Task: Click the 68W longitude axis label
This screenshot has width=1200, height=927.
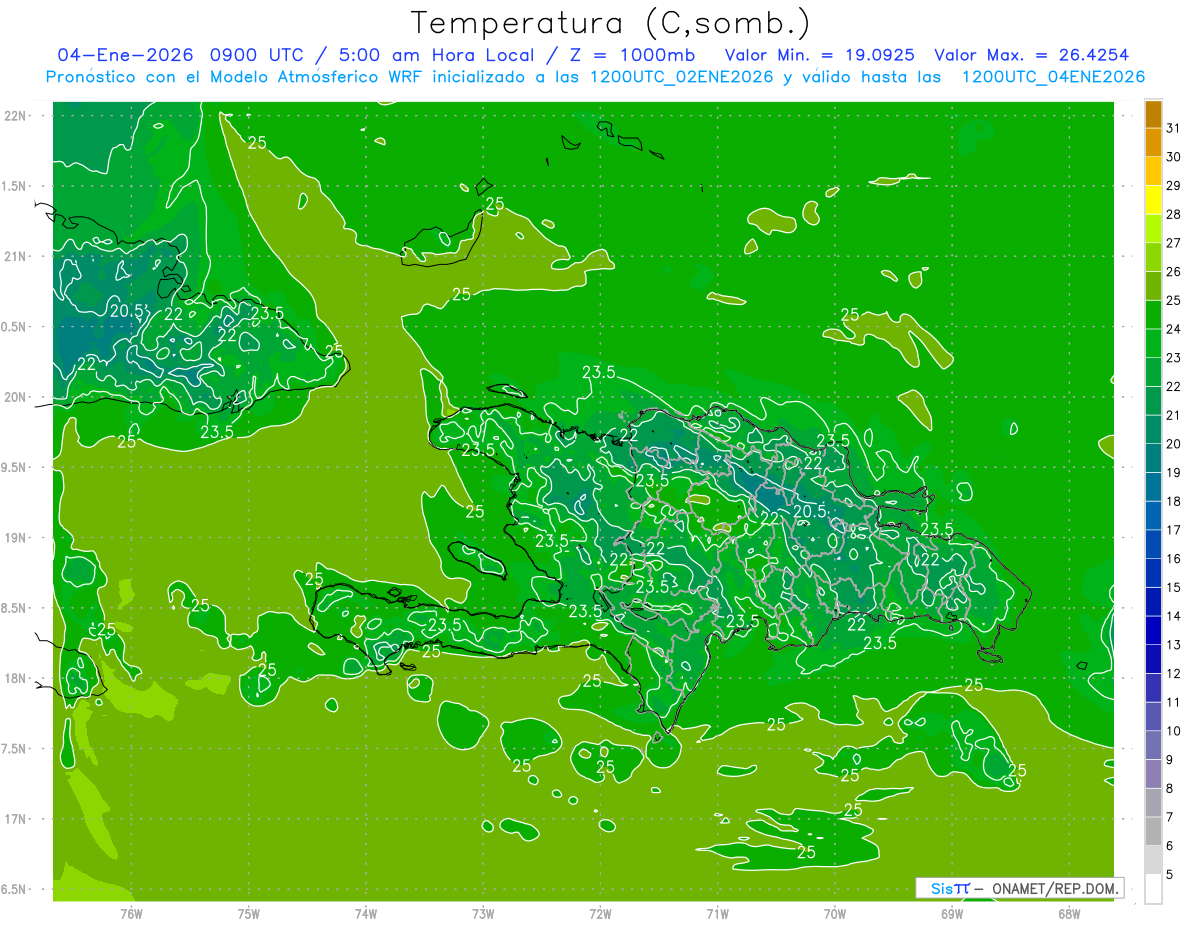Action: (1069, 914)
